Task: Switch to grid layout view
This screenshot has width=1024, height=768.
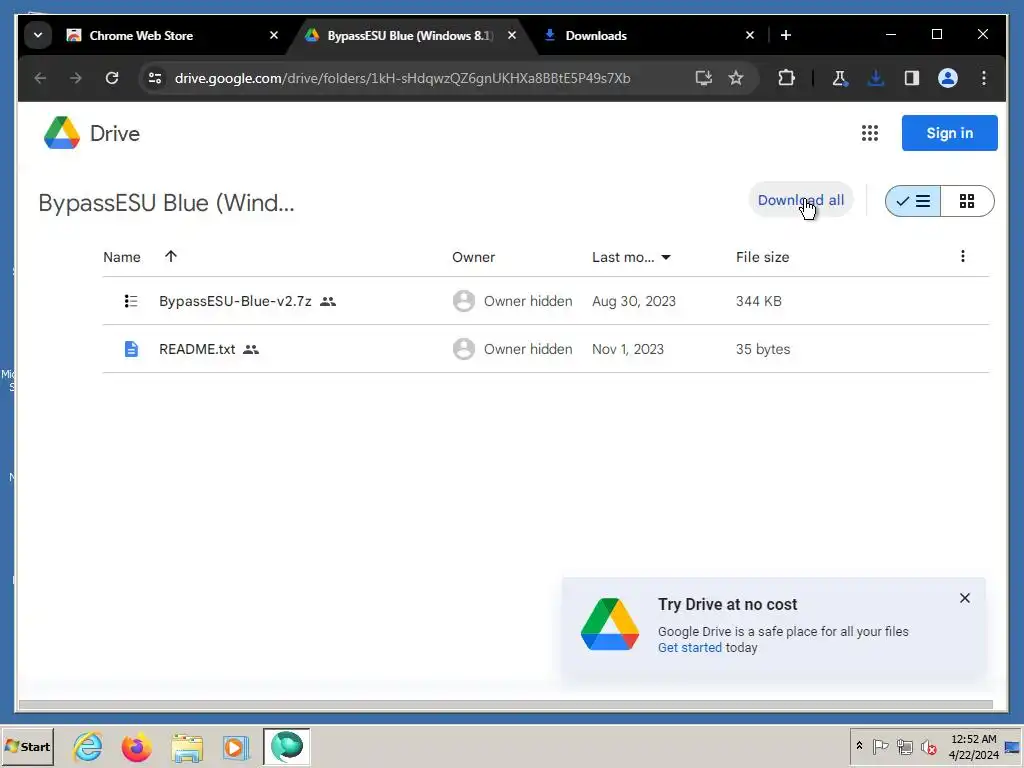Action: 967,201
